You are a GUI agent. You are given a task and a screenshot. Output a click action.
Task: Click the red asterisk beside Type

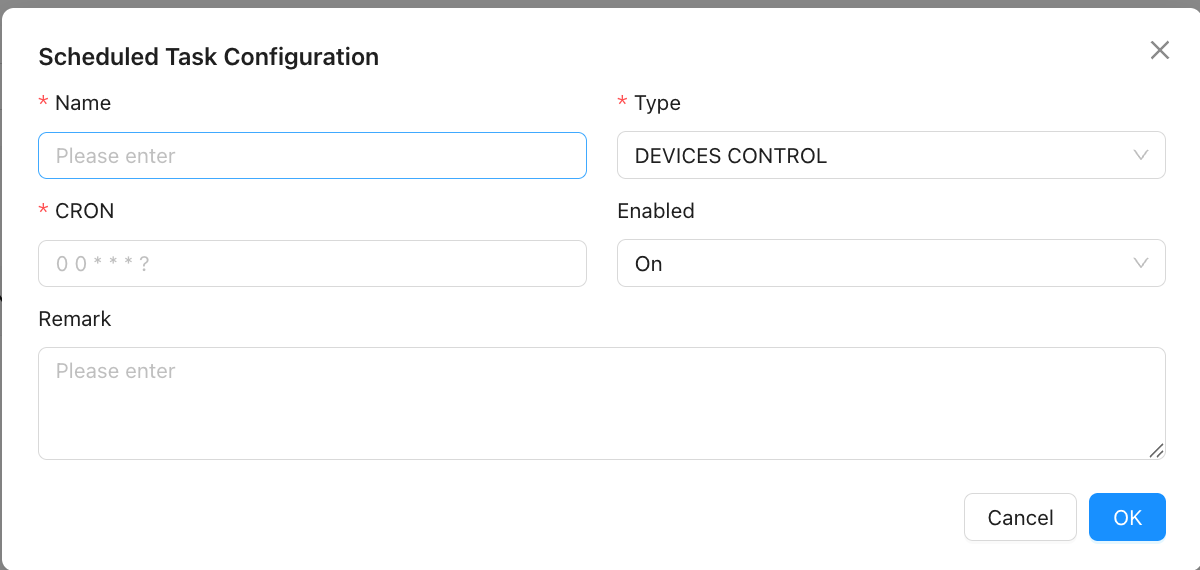[x=623, y=103]
